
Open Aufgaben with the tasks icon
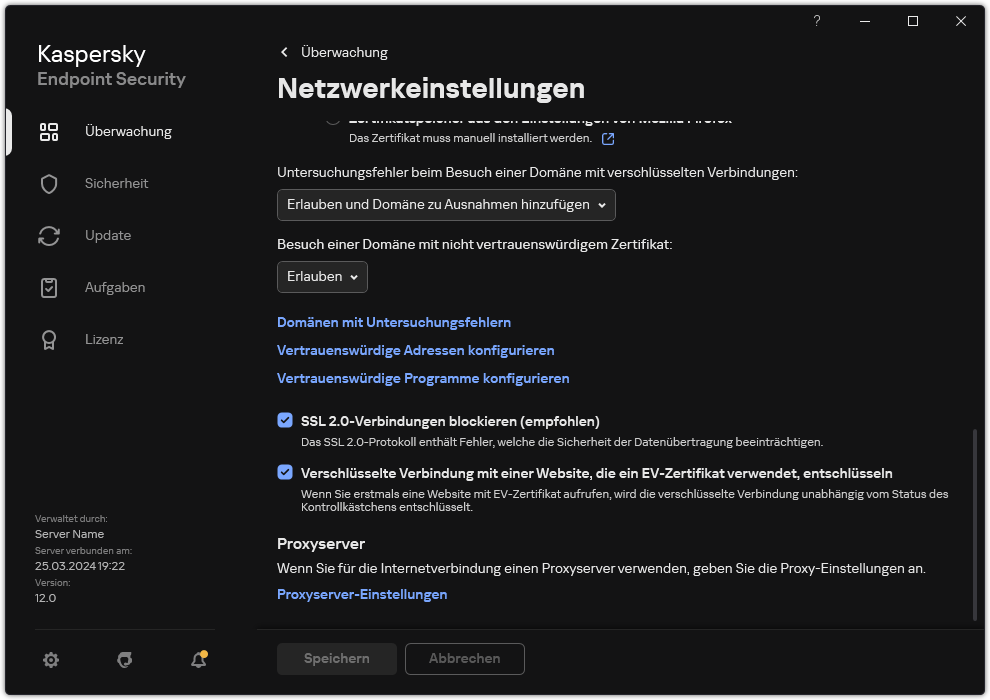coord(49,287)
